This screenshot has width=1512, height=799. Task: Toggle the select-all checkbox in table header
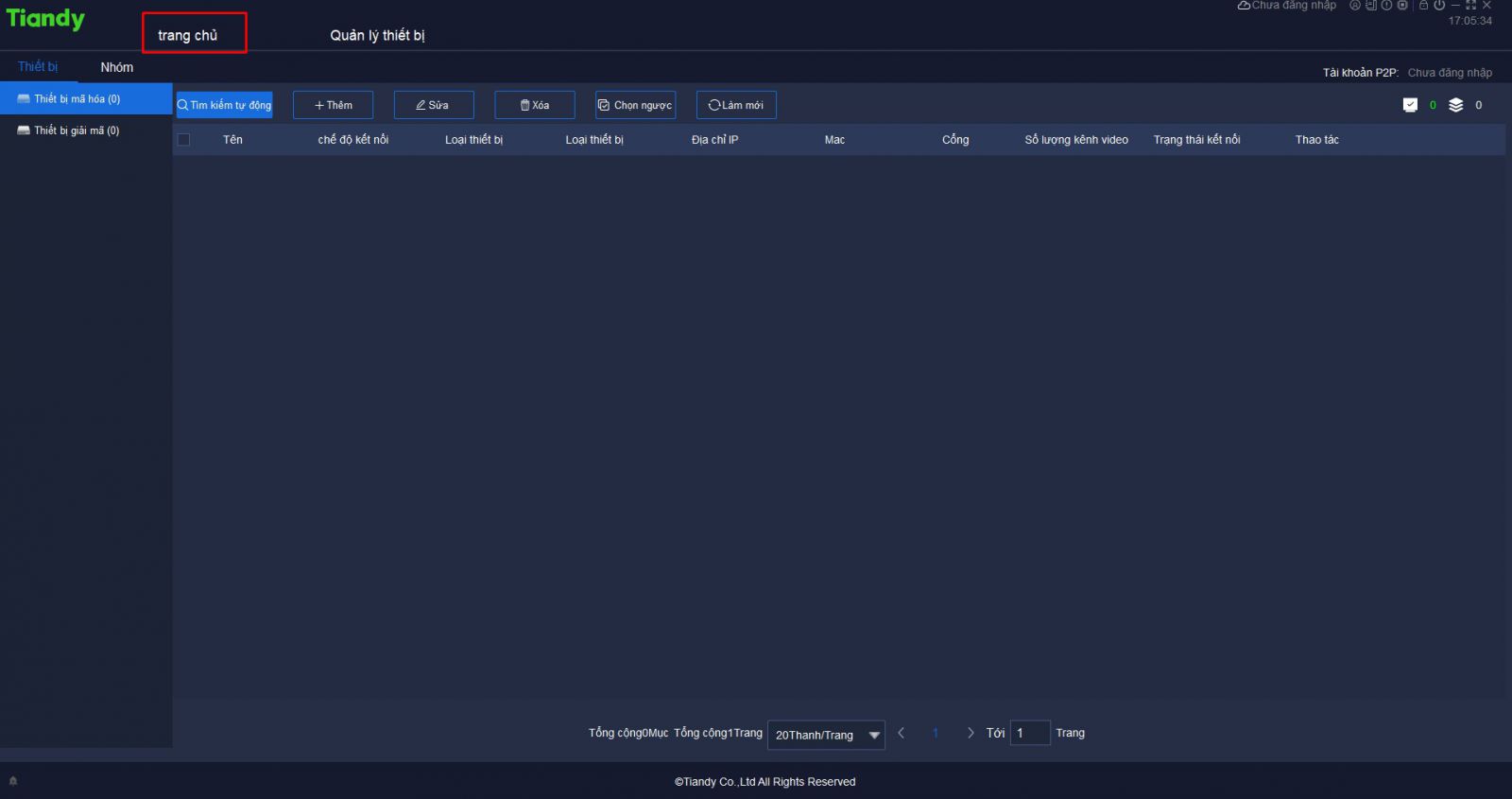point(184,140)
